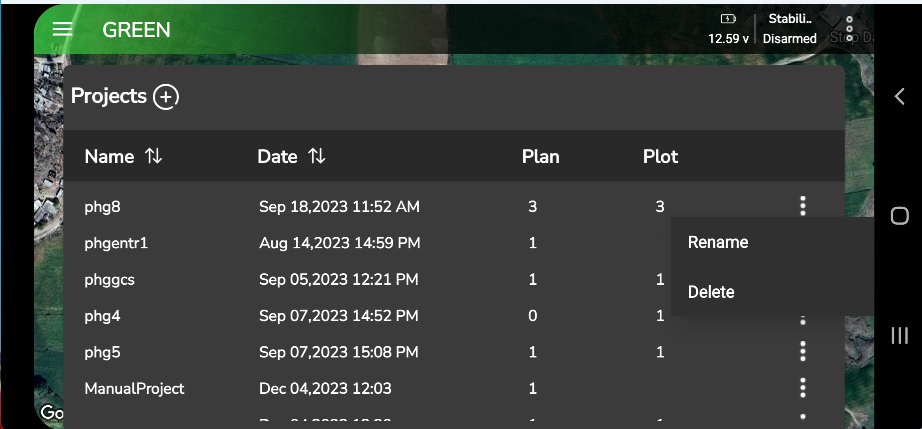Open phg8 row three-dot menu
The width and height of the screenshot is (922, 429).
point(802,206)
